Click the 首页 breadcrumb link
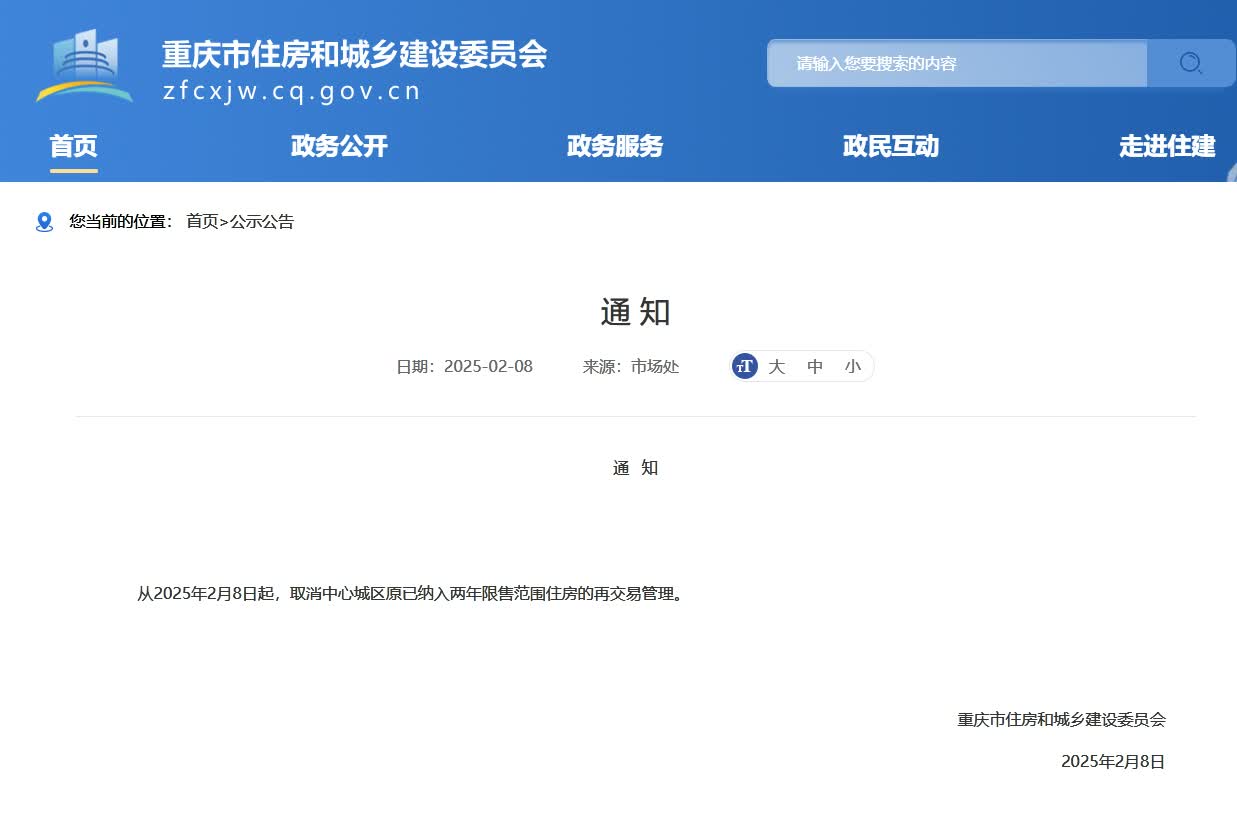 (x=201, y=222)
